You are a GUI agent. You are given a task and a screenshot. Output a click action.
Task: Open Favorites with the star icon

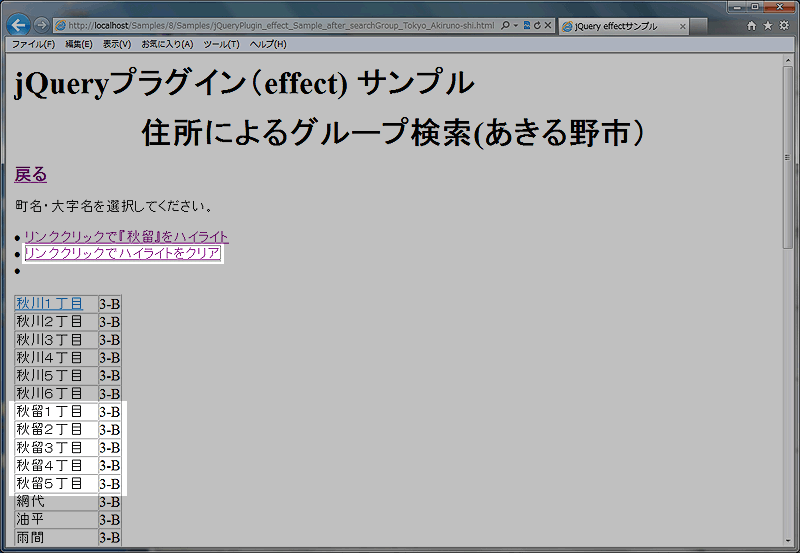click(x=768, y=26)
